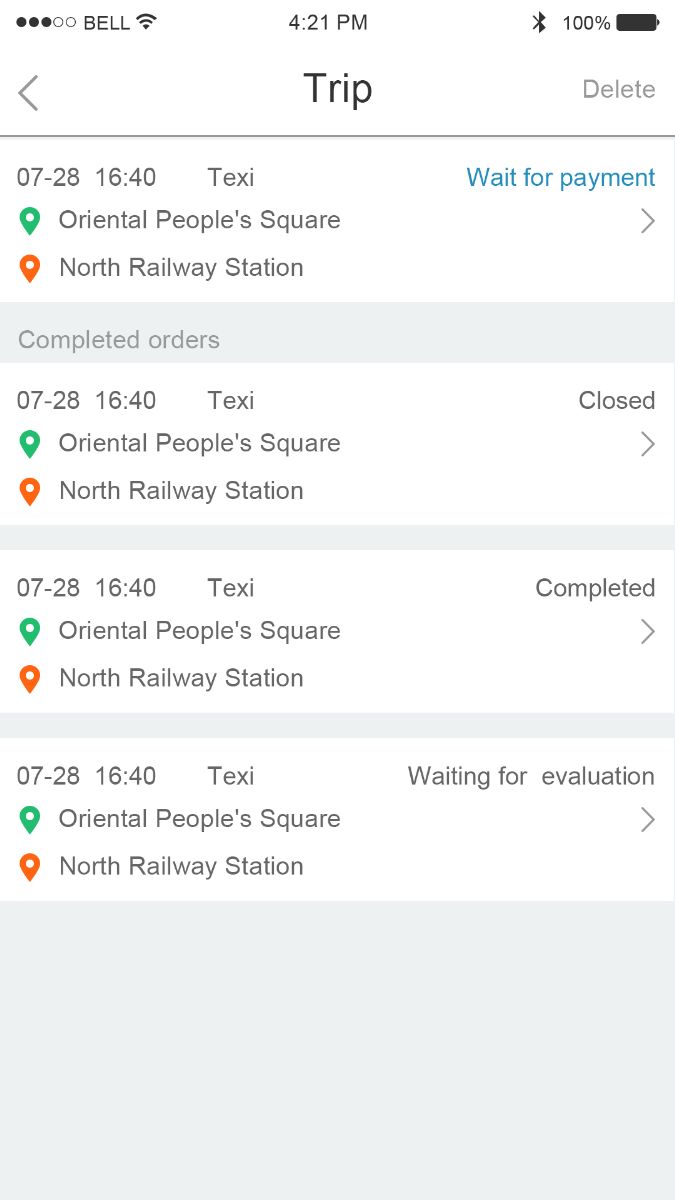Open the Waiting for evaluation order chevron
The height and width of the screenshot is (1200, 675).
click(x=647, y=820)
